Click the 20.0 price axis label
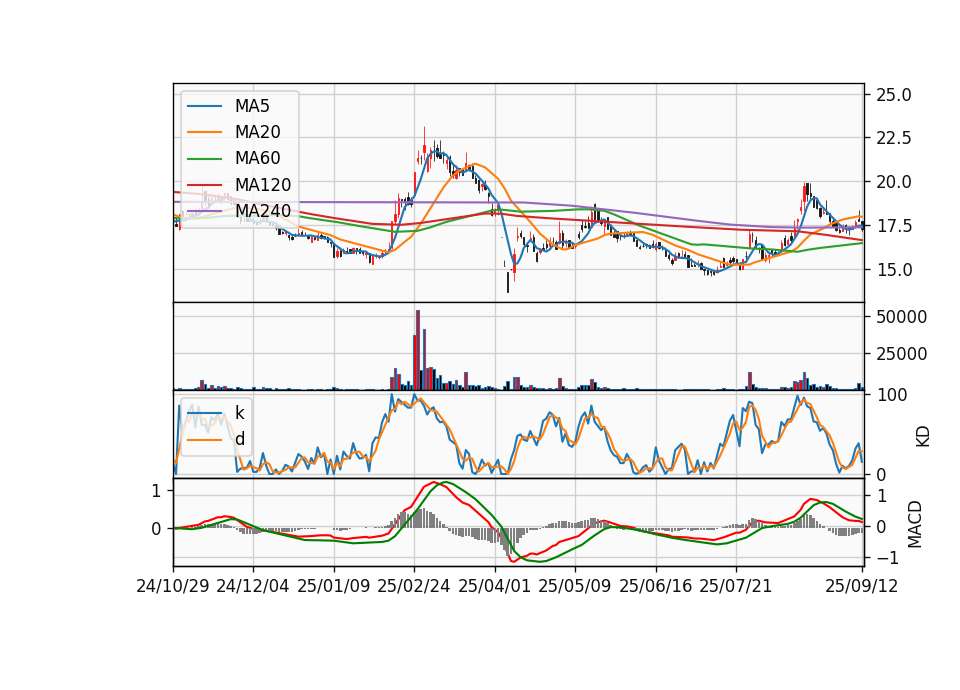 point(894,182)
